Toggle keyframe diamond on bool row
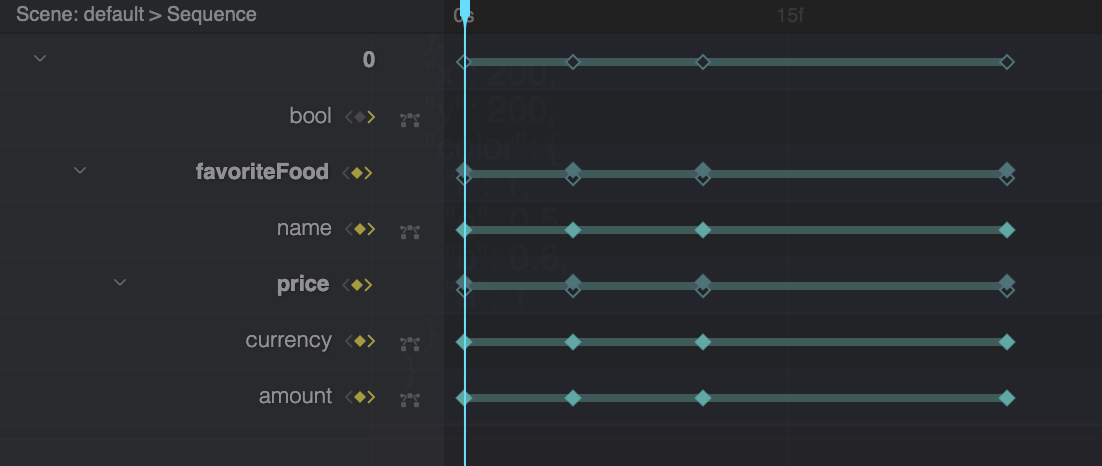This screenshot has height=466, width=1102. [x=359, y=117]
